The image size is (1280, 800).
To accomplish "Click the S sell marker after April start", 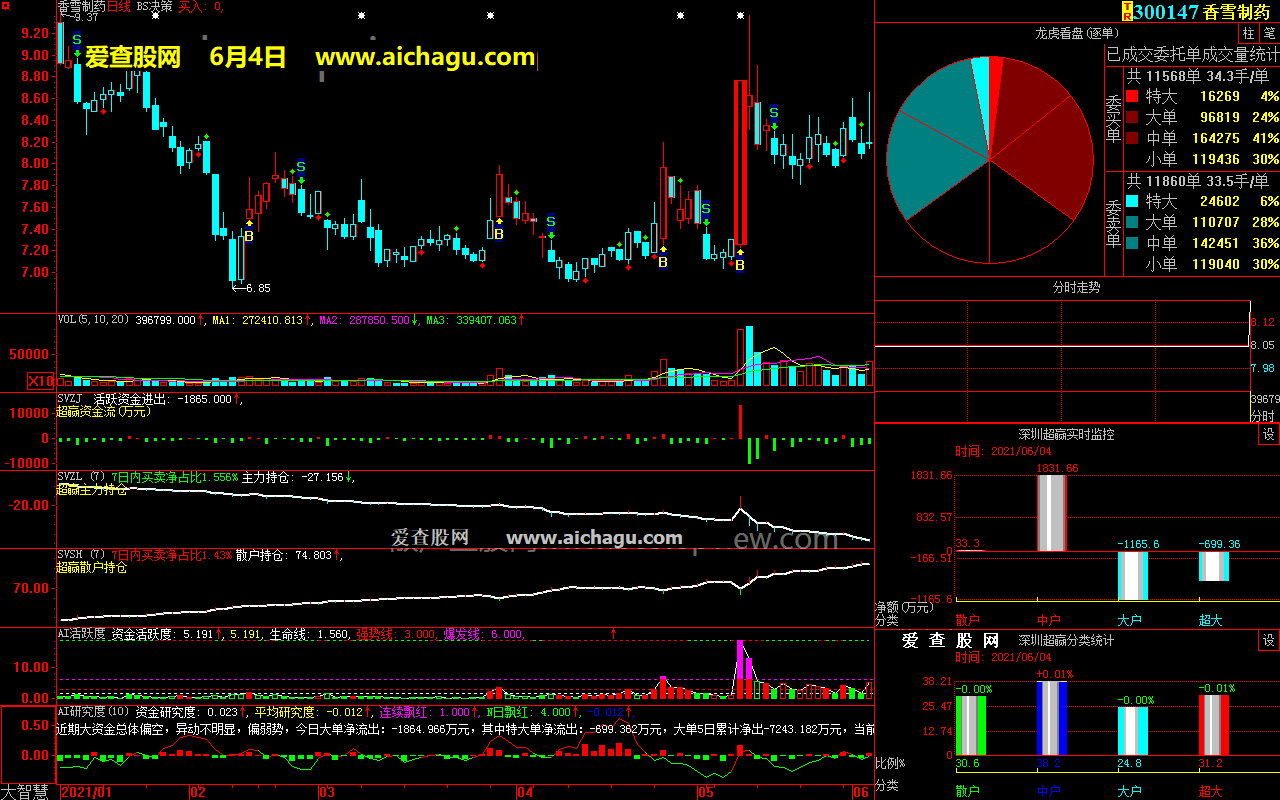I will click(x=550, y=222).
